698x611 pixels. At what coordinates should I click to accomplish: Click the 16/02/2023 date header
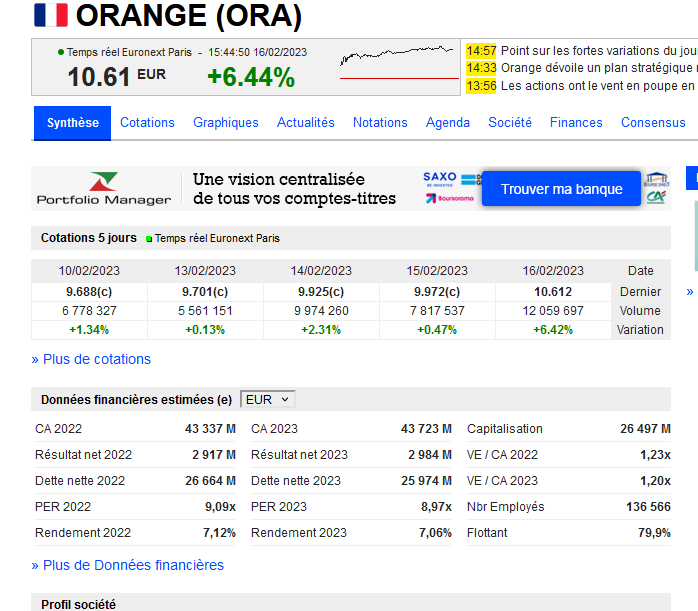click(x=553, y=271)
